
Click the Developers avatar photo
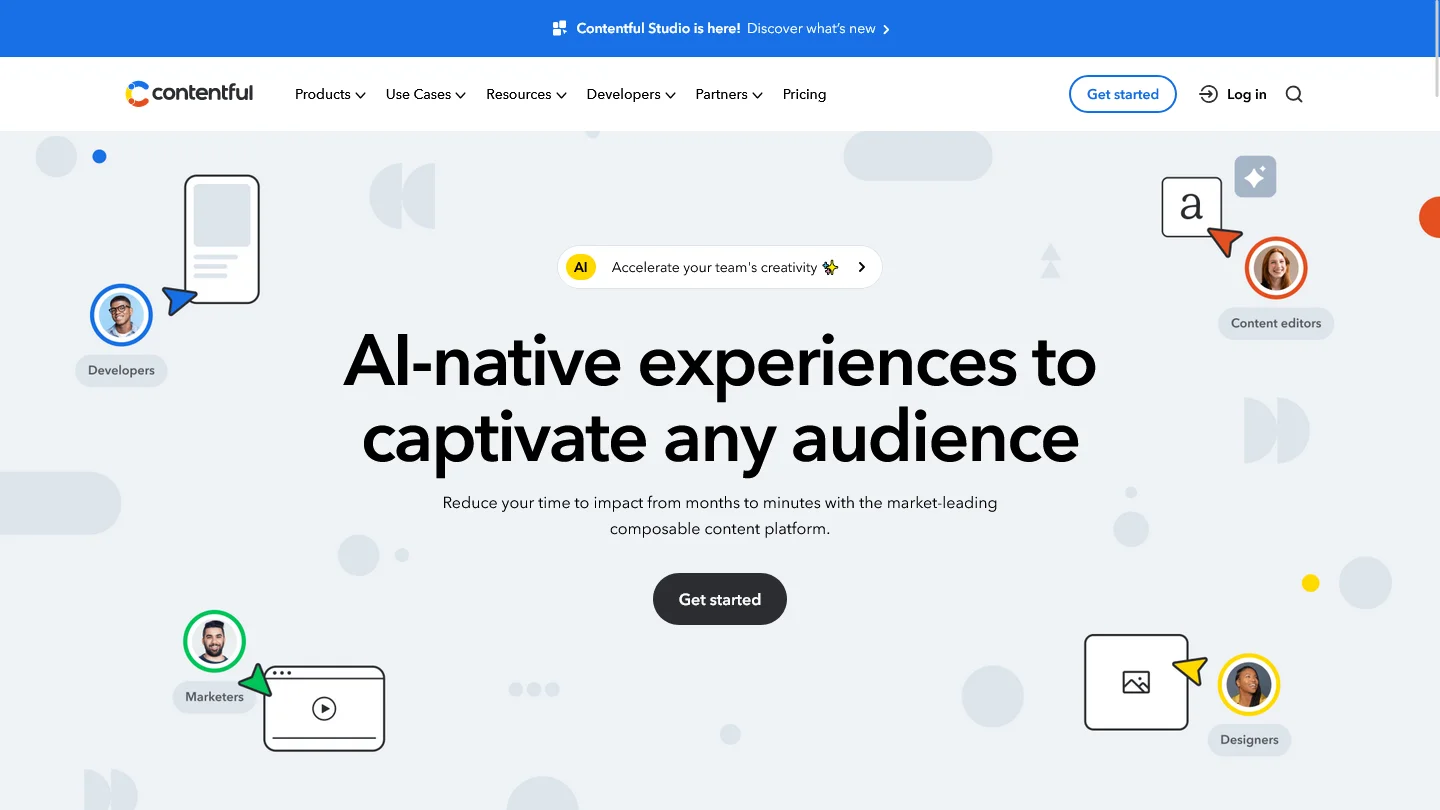[x=121, y=315]
